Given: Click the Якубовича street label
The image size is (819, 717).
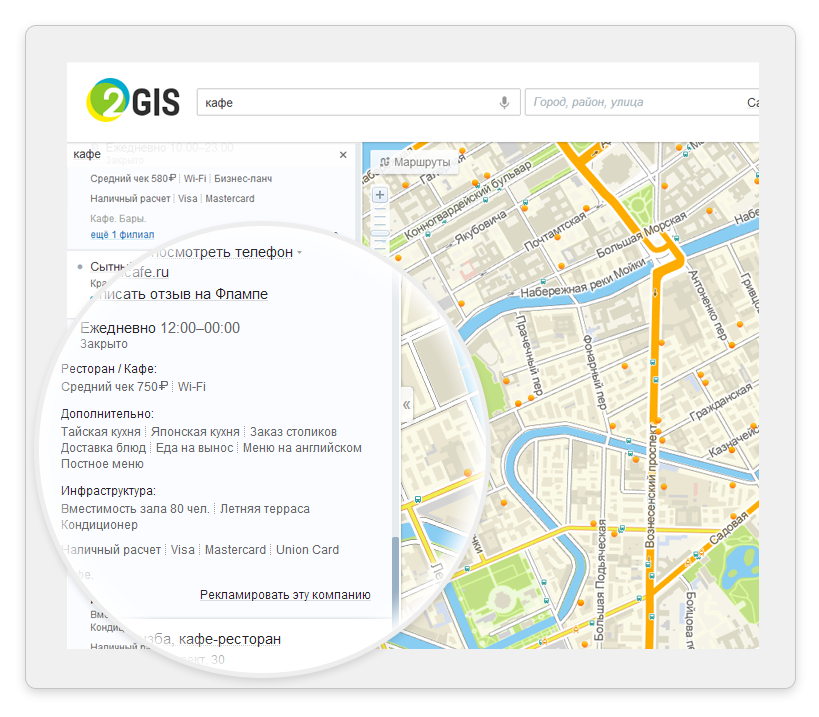Looking at the screenshot, I should (481, 227).
